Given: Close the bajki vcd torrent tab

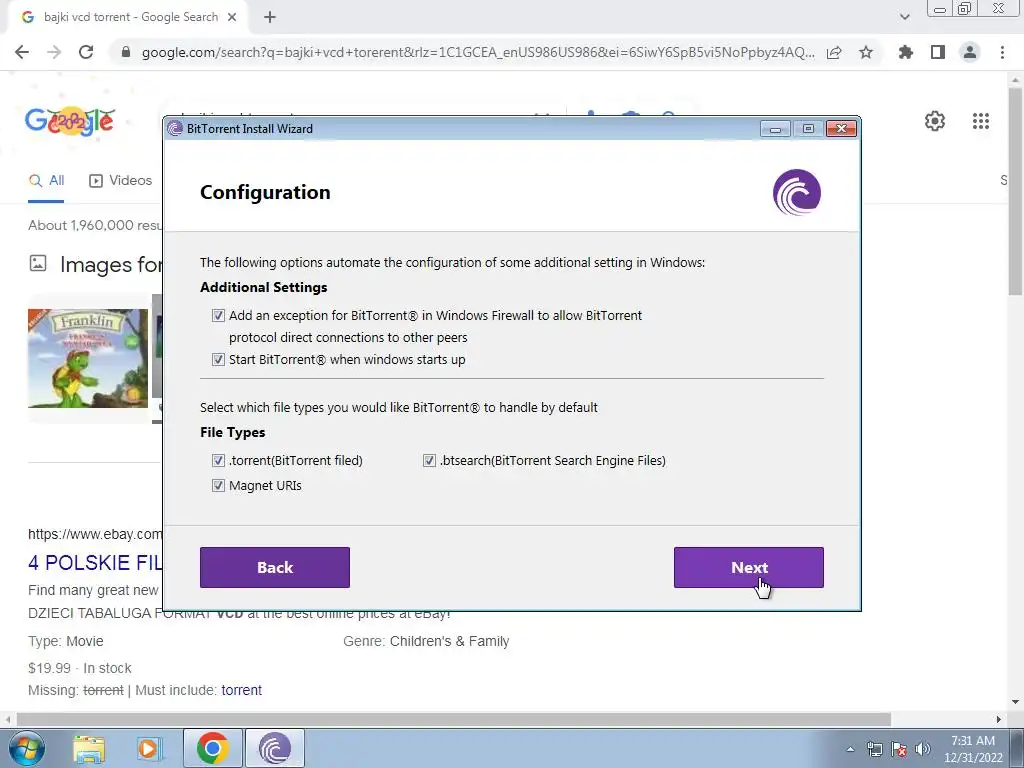Looking at the screenshot, I should tap(232, 18).
